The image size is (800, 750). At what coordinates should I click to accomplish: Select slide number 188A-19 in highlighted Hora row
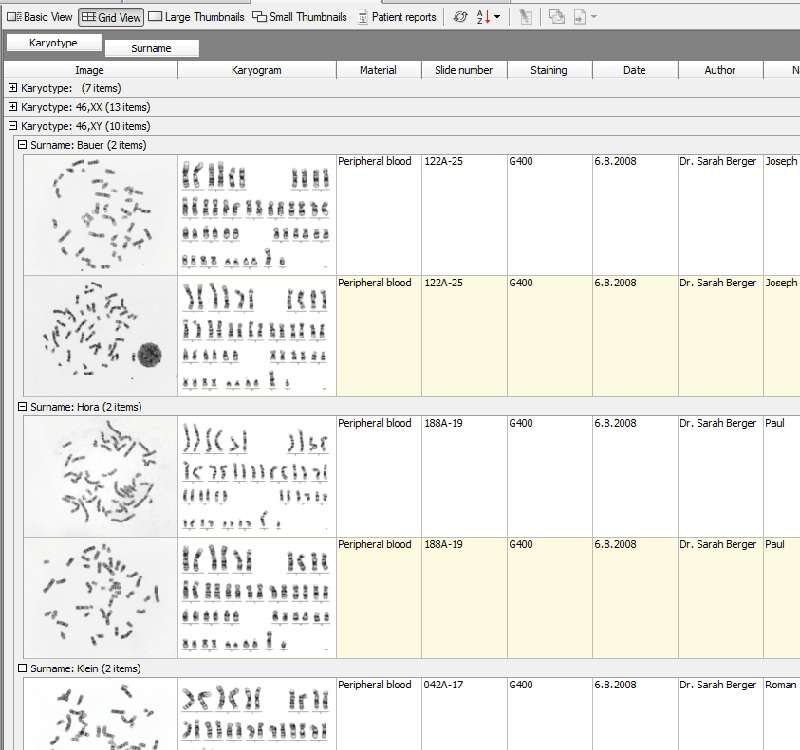[x=443, y=544]
